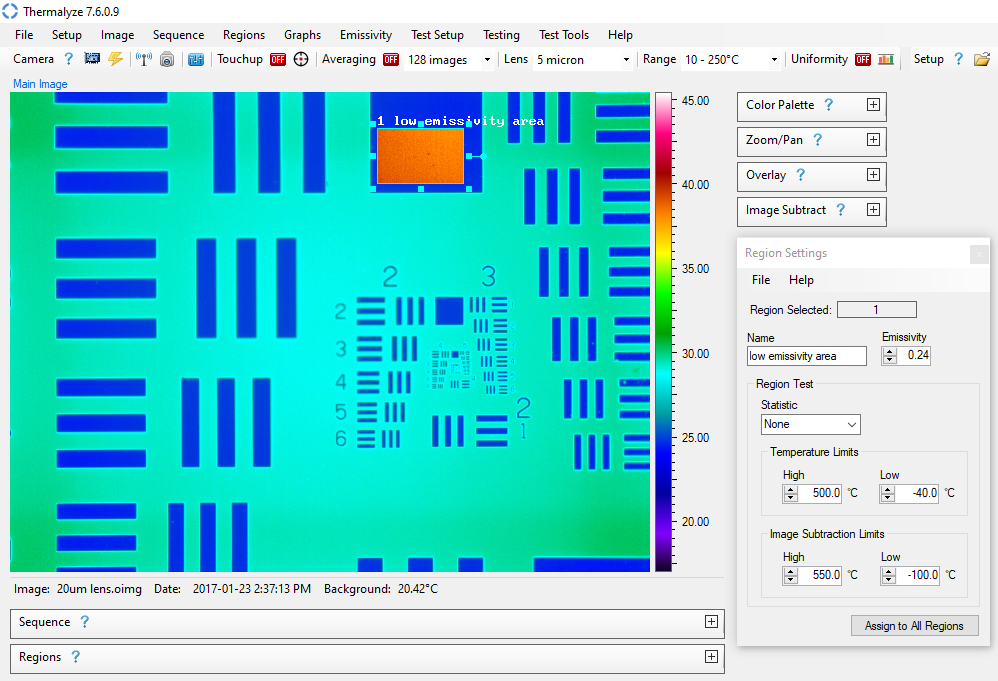998x681 pixels.
Task: Click the Assign to All Regions button
Action: click(914, 626)
